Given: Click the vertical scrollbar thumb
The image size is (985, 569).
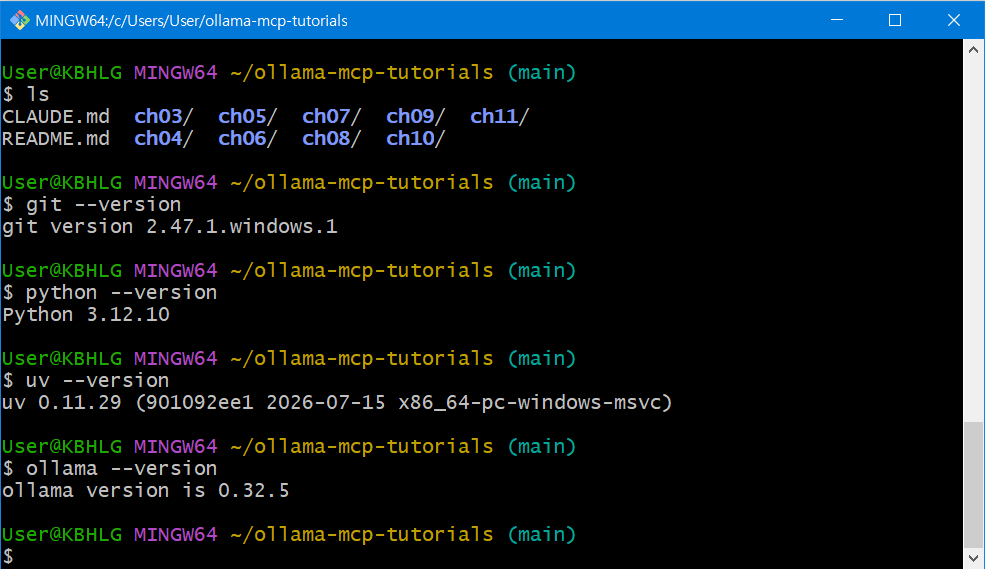Looking at the screenshot, I should [973, 485].
